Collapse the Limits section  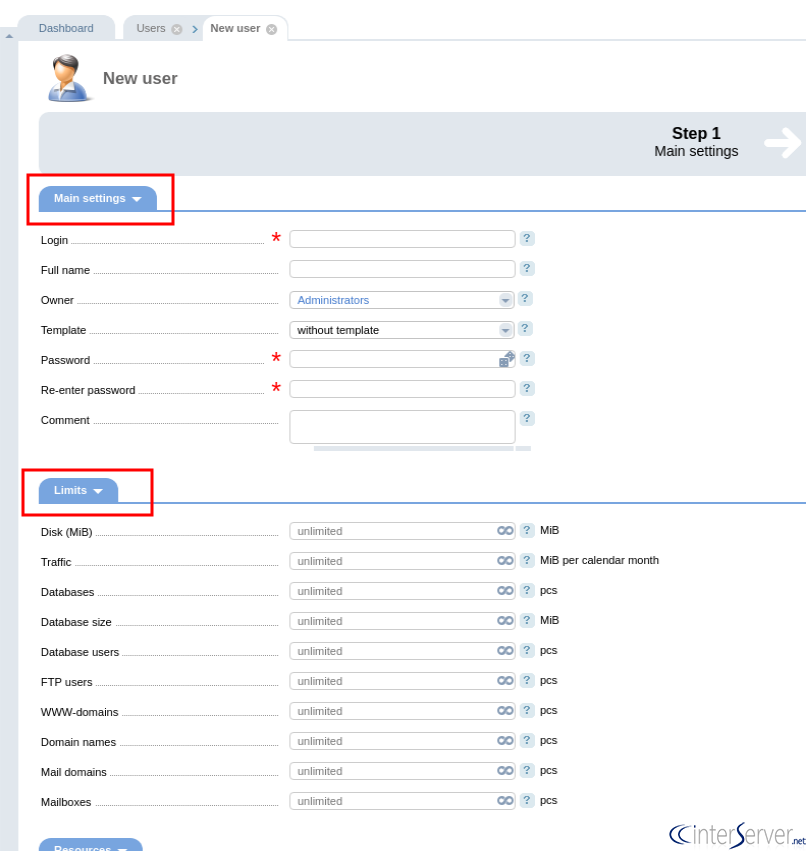78,491
